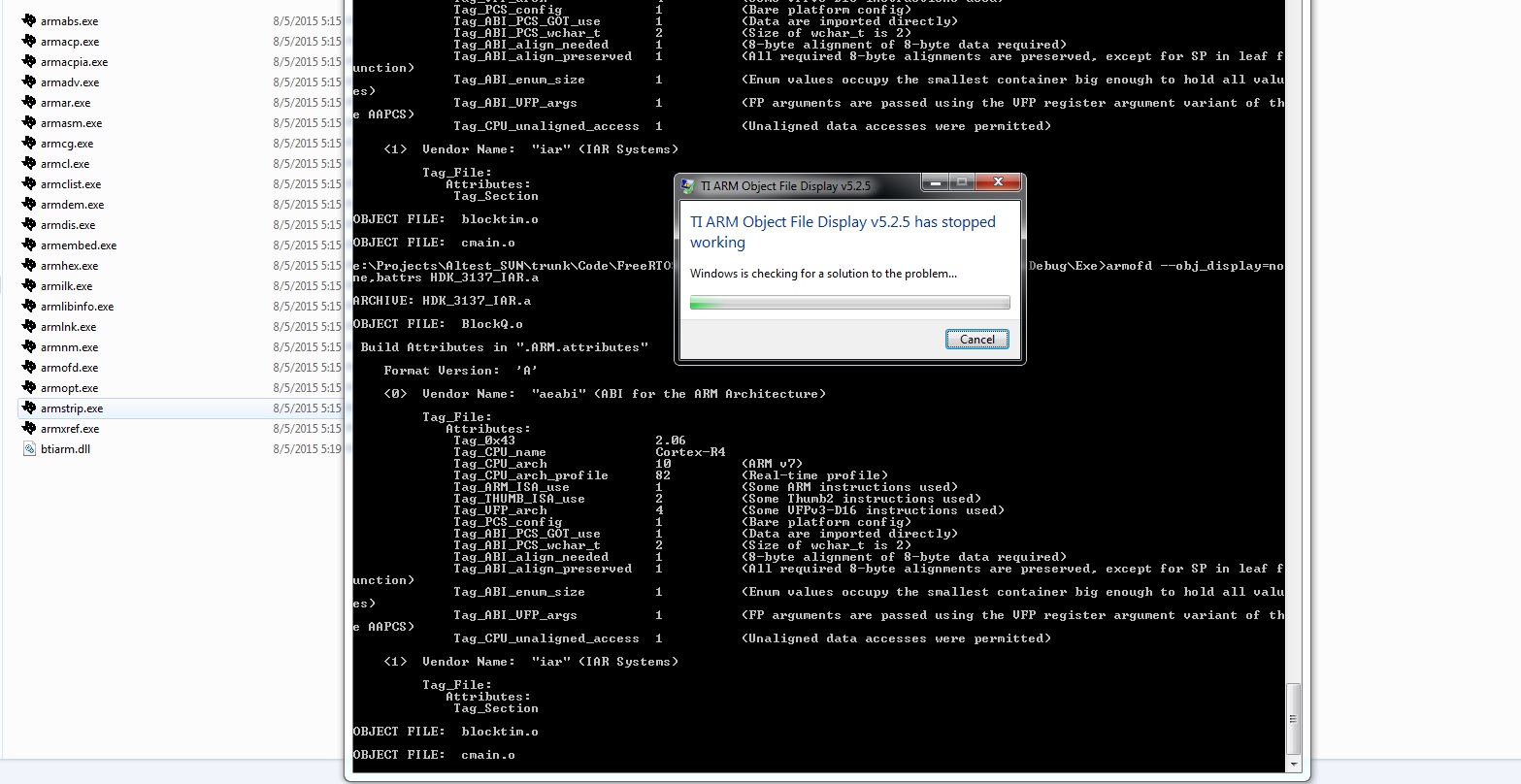
Task: Click the armabs.exe file icon
Action: click(30, 21)
